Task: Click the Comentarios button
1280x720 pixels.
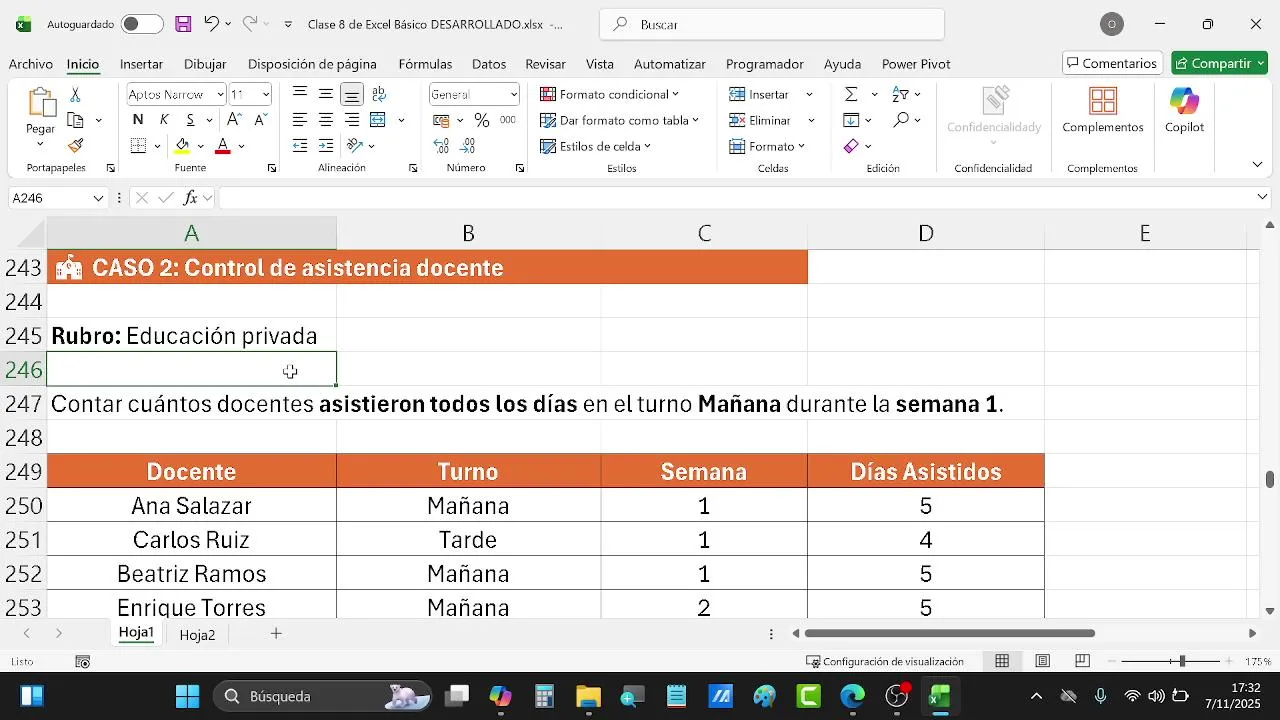Action: click(x=1112, y=63)
